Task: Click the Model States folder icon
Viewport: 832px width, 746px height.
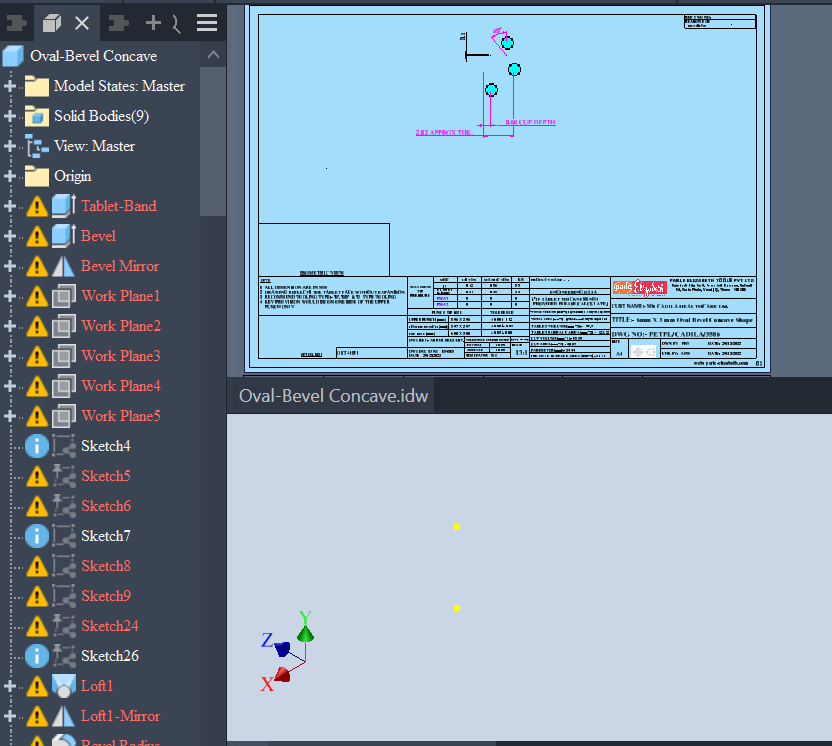Action: (37, 86)
